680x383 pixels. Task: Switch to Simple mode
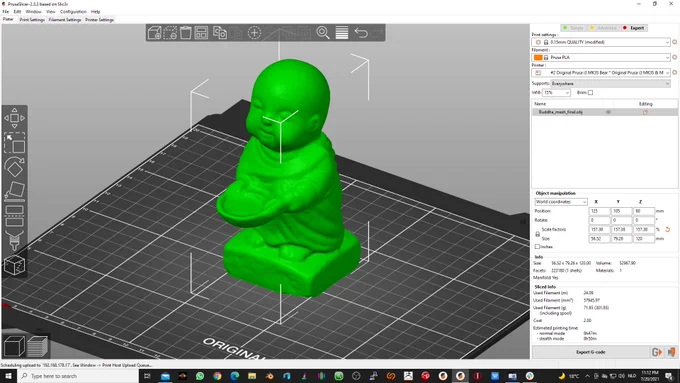(x=573, y=28)
